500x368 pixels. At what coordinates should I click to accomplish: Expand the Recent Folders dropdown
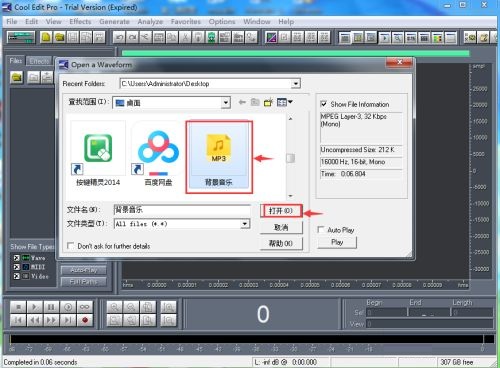[295, 83]
